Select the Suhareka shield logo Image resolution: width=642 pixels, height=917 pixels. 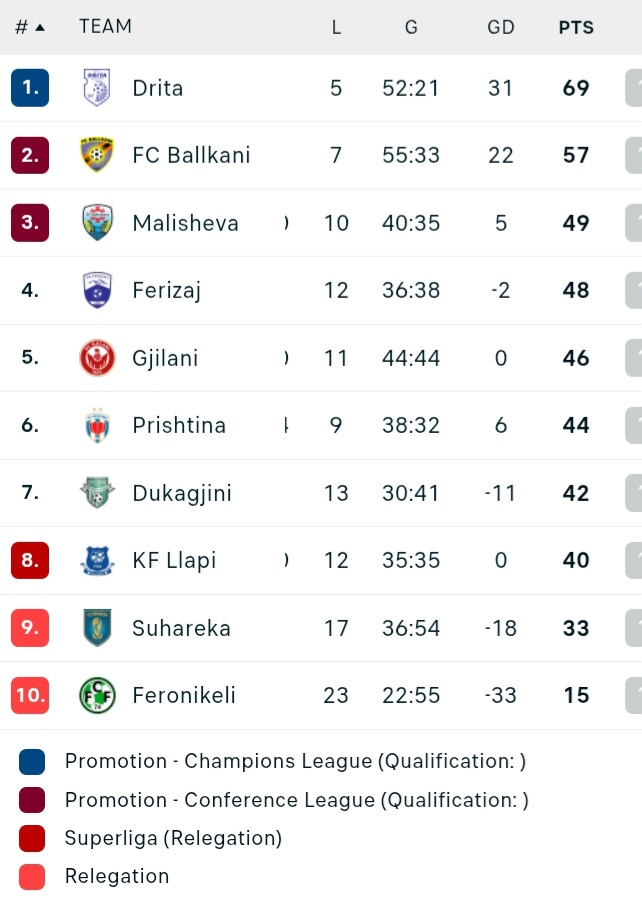[96, 628]
